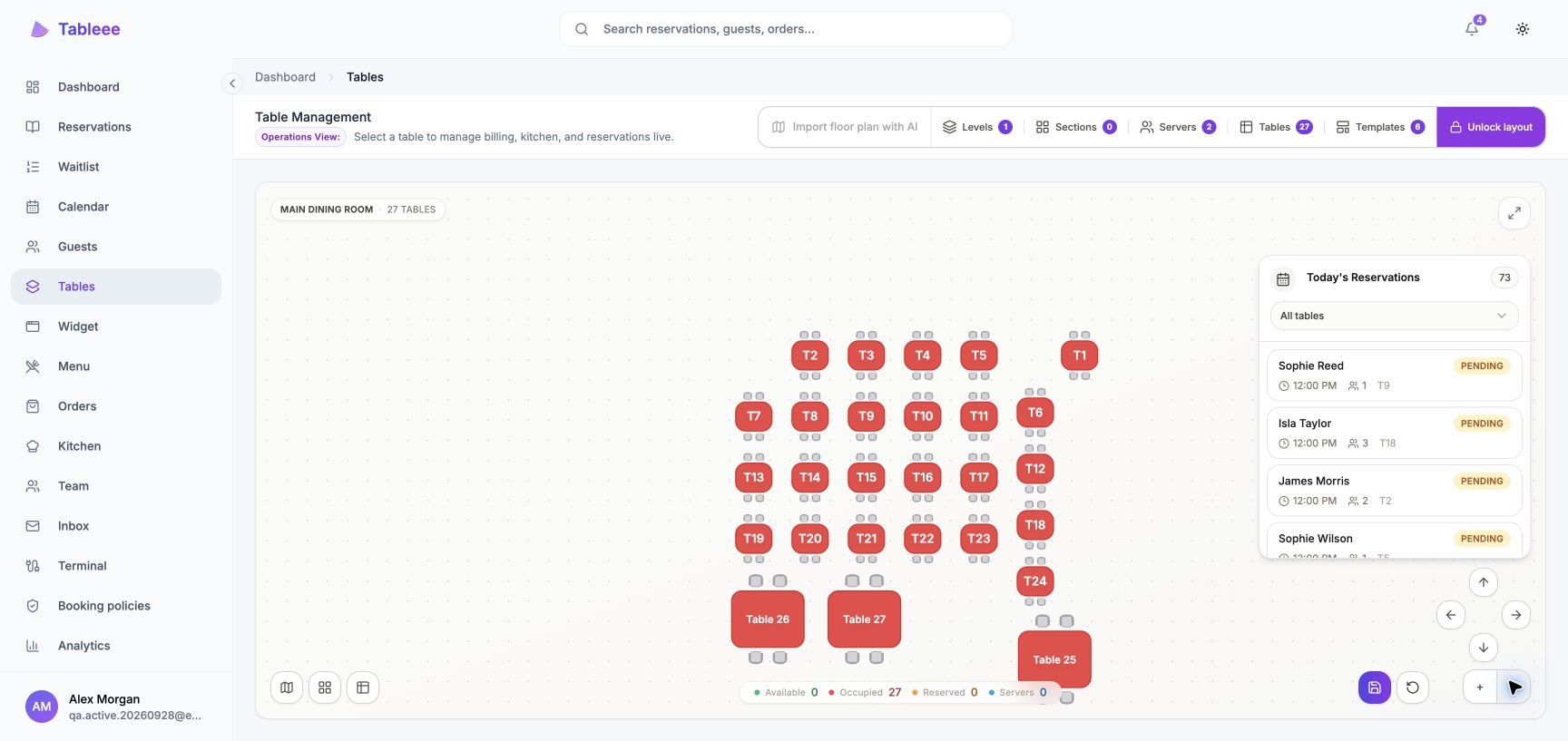Click the Tableee logo

tap(75, 29)
